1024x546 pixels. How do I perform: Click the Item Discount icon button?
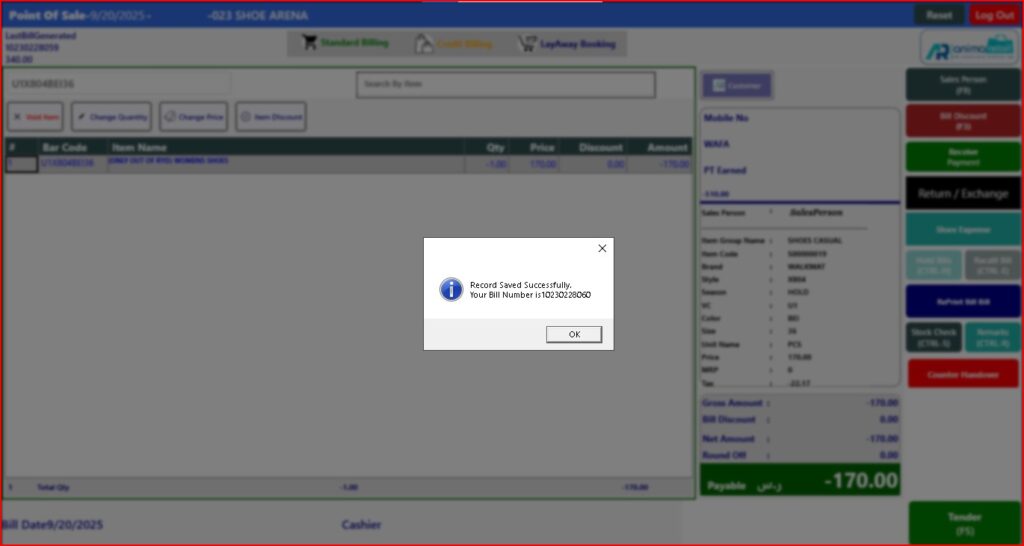tap(245, 117)
